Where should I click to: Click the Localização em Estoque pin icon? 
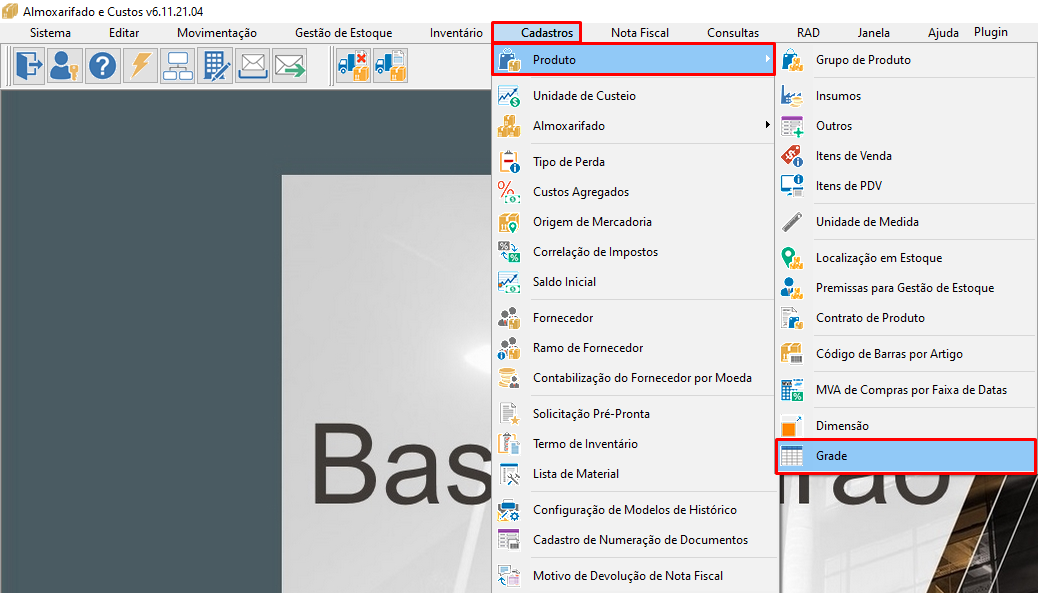pyautogui.click(x=792, y=258)
